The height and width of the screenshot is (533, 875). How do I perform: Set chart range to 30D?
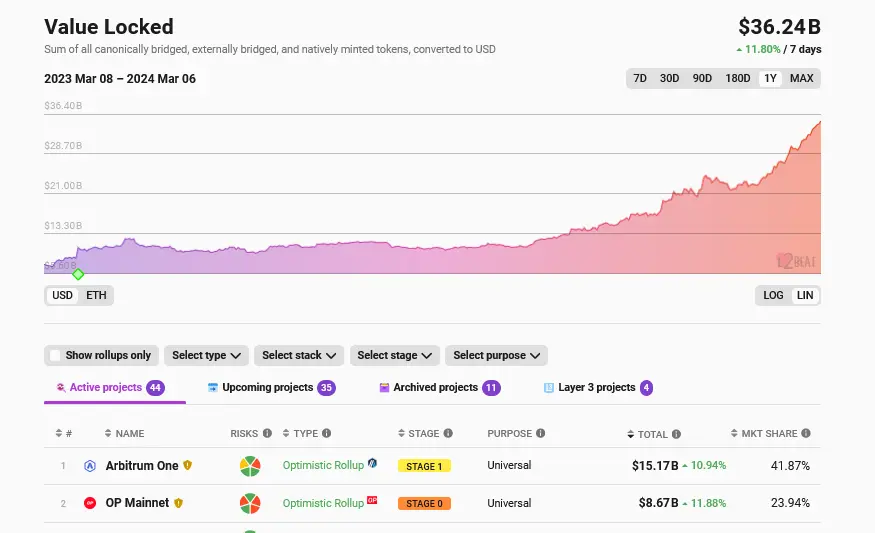[669, 78]
